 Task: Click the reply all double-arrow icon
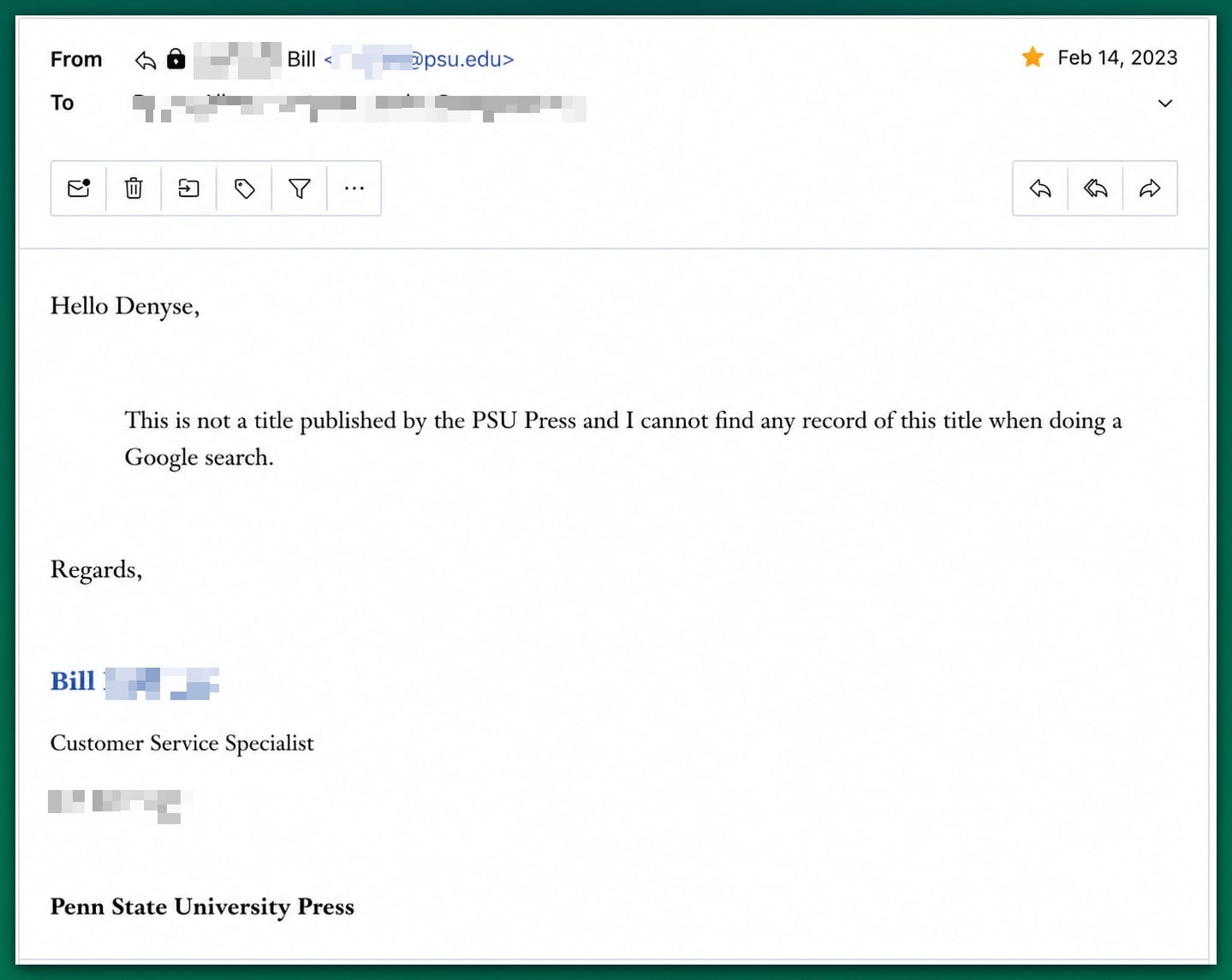[x=1095, y=188]
